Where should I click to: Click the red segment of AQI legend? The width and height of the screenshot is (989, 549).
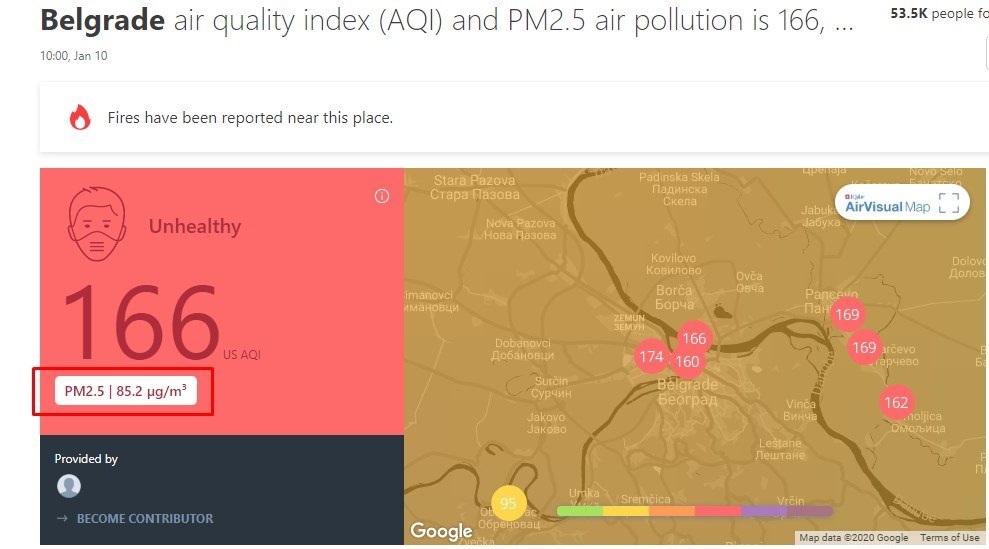[718, 511]
